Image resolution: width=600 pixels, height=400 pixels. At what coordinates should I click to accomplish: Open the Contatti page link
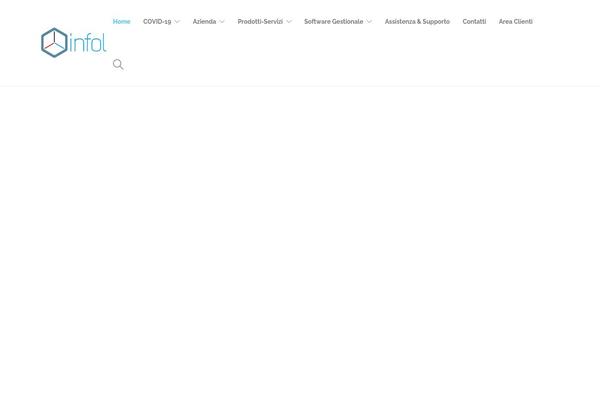coord(474,21)
